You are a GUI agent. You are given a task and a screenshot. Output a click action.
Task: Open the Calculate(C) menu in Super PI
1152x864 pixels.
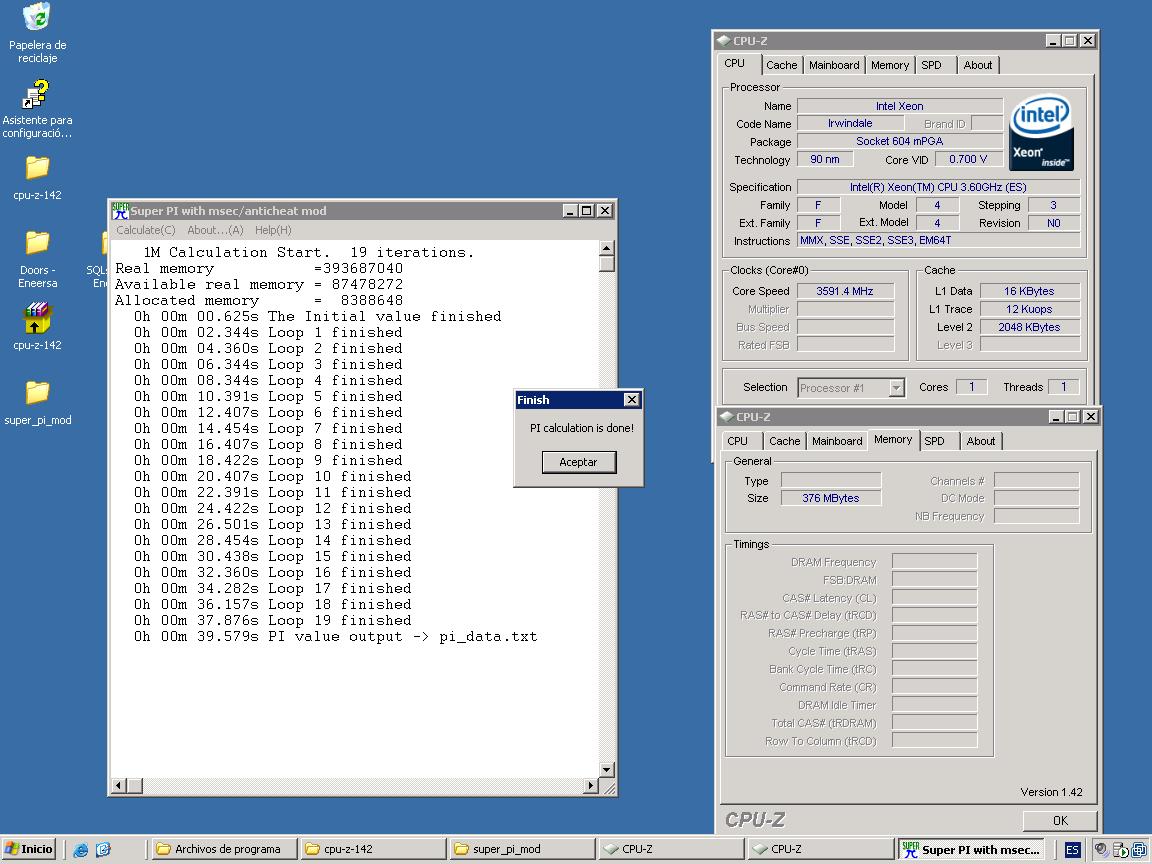click(145, 230)
